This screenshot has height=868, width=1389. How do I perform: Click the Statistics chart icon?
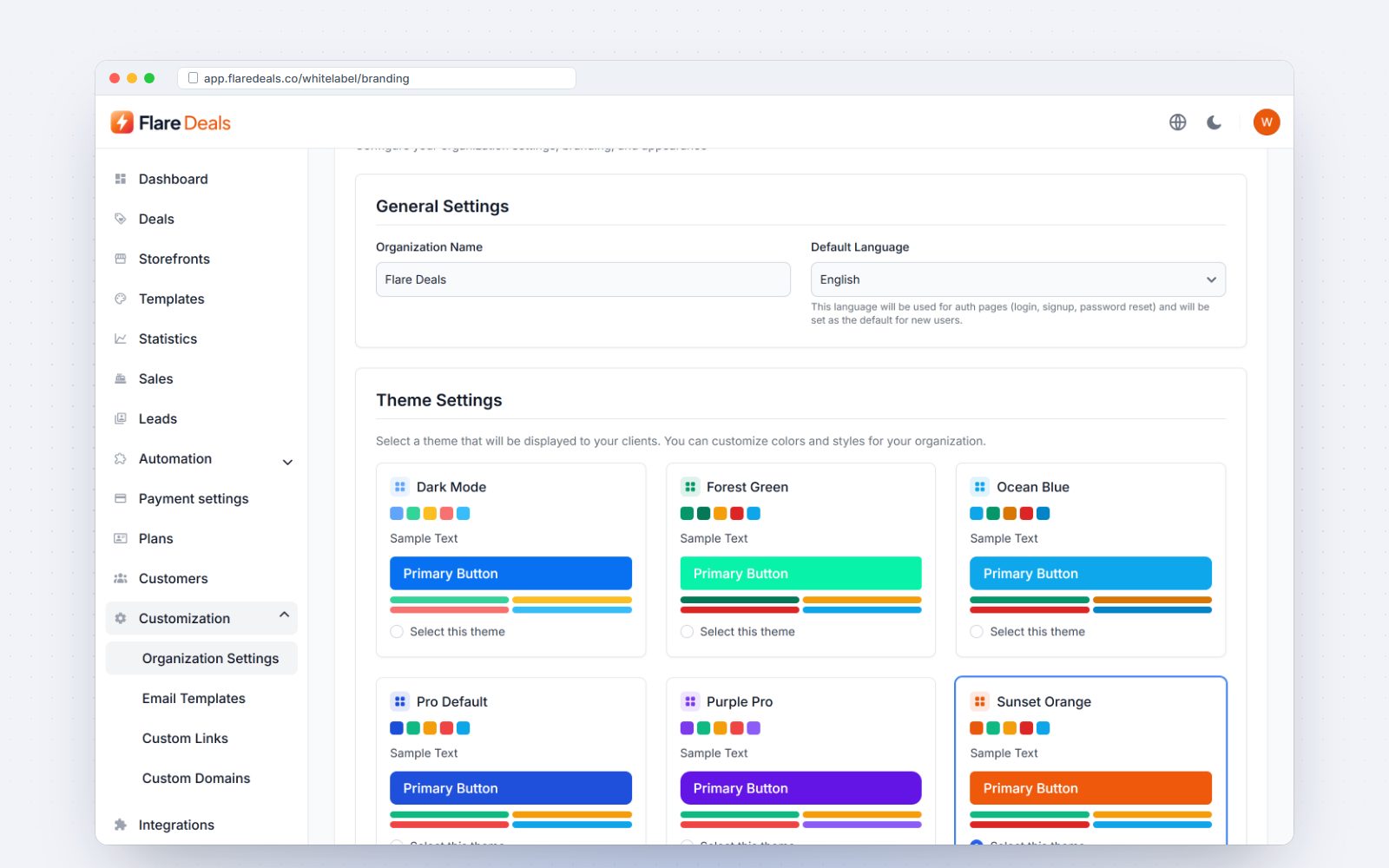click(x=121, y=339)
